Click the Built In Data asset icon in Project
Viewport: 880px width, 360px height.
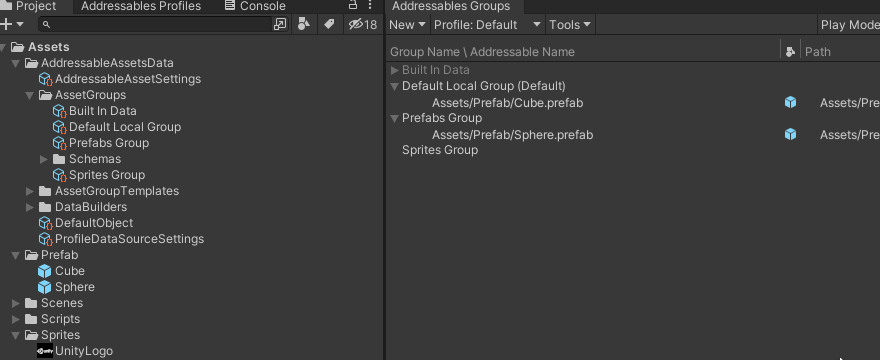(59, 111)
